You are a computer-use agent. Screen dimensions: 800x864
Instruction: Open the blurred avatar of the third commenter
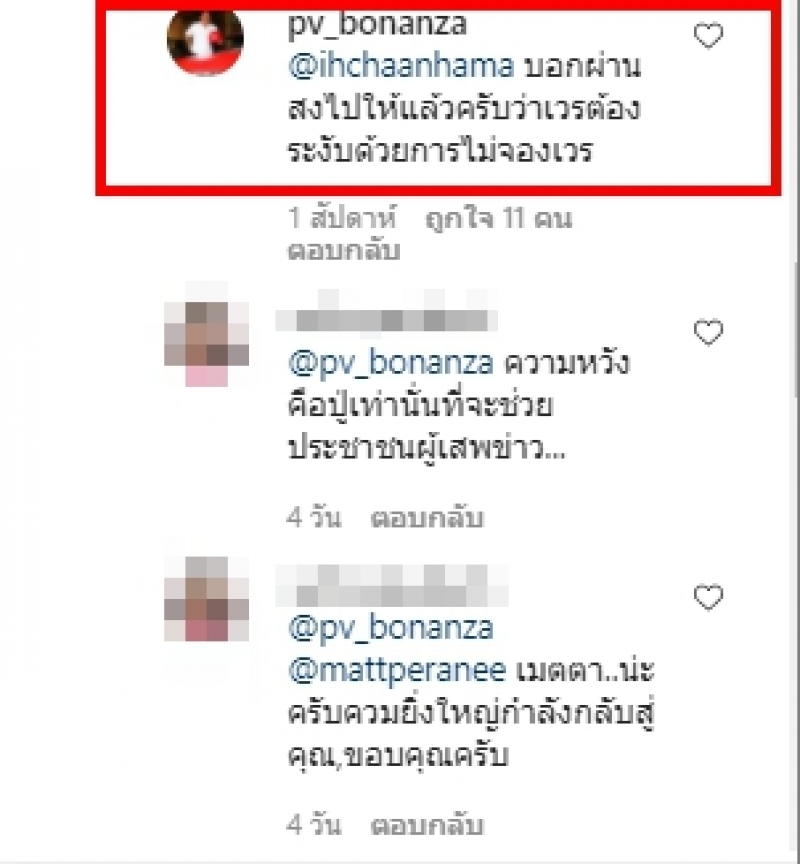click(x=207, y=598)
